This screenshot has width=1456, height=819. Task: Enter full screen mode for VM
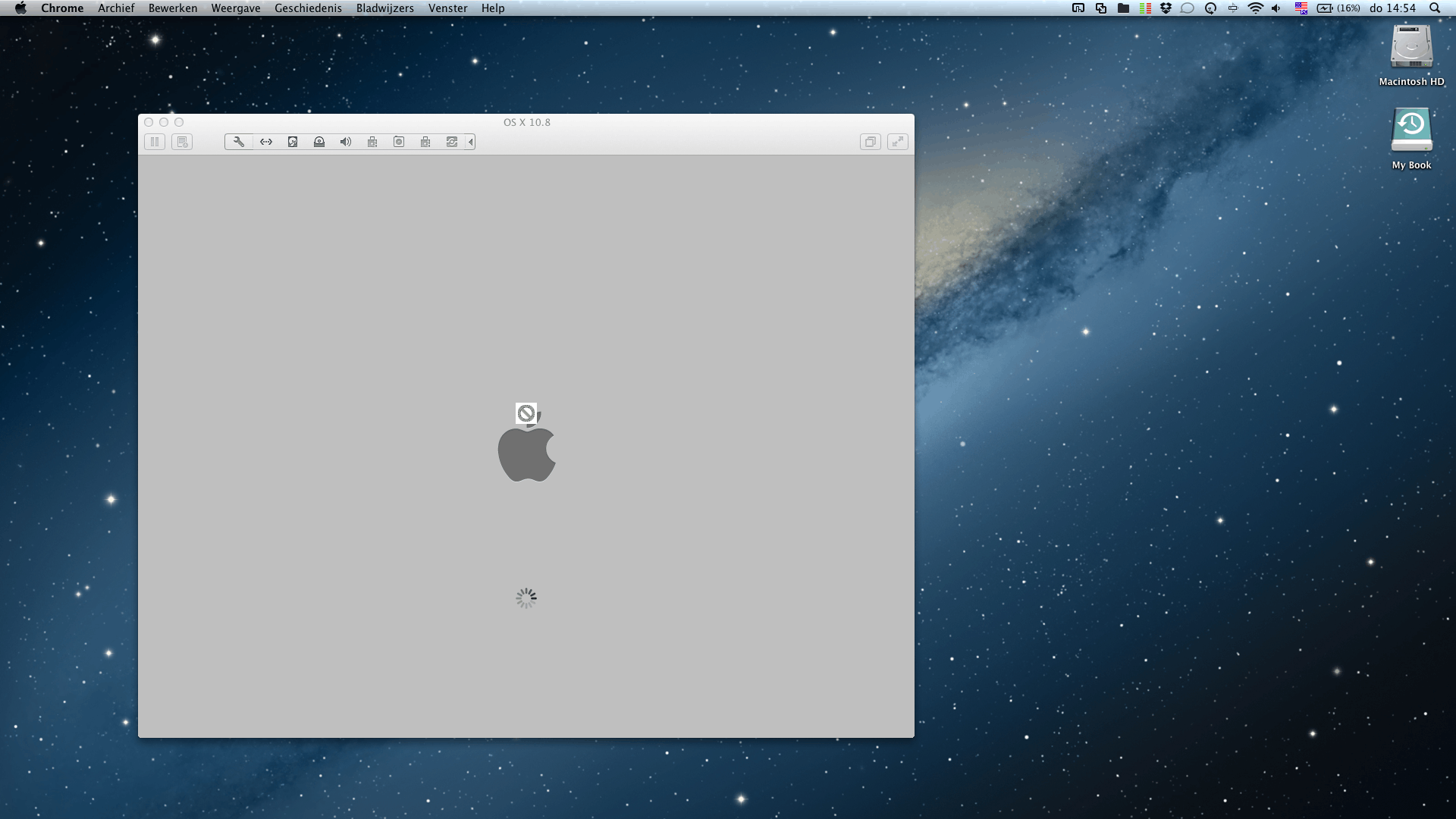(x=897, y=142)
